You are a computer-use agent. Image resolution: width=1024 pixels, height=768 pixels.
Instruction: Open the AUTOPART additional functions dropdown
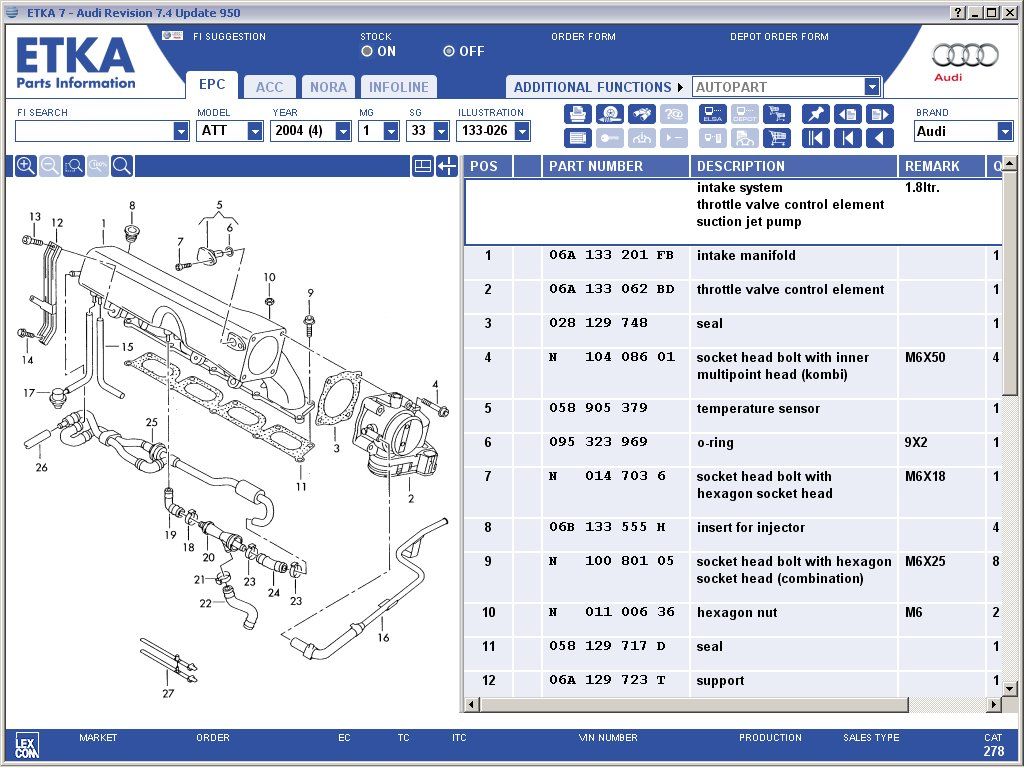click(x=872, y=87)
